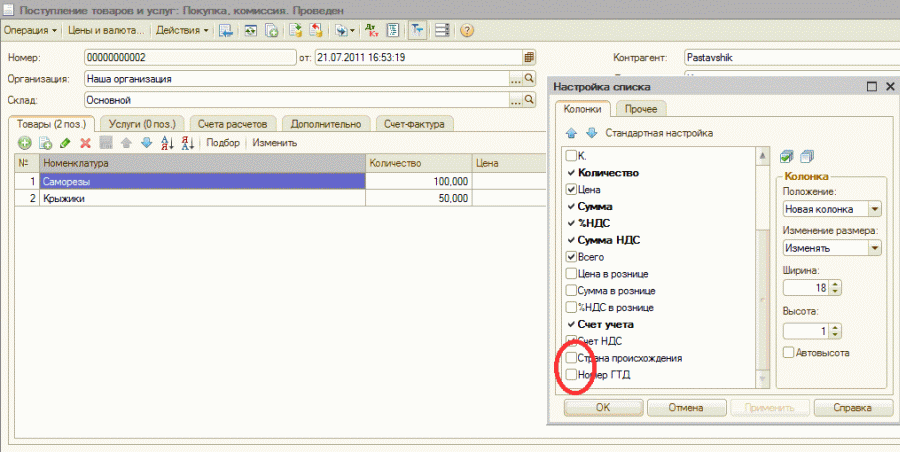
Task: Switch to Счет-фактура tab
Action: 414,124
